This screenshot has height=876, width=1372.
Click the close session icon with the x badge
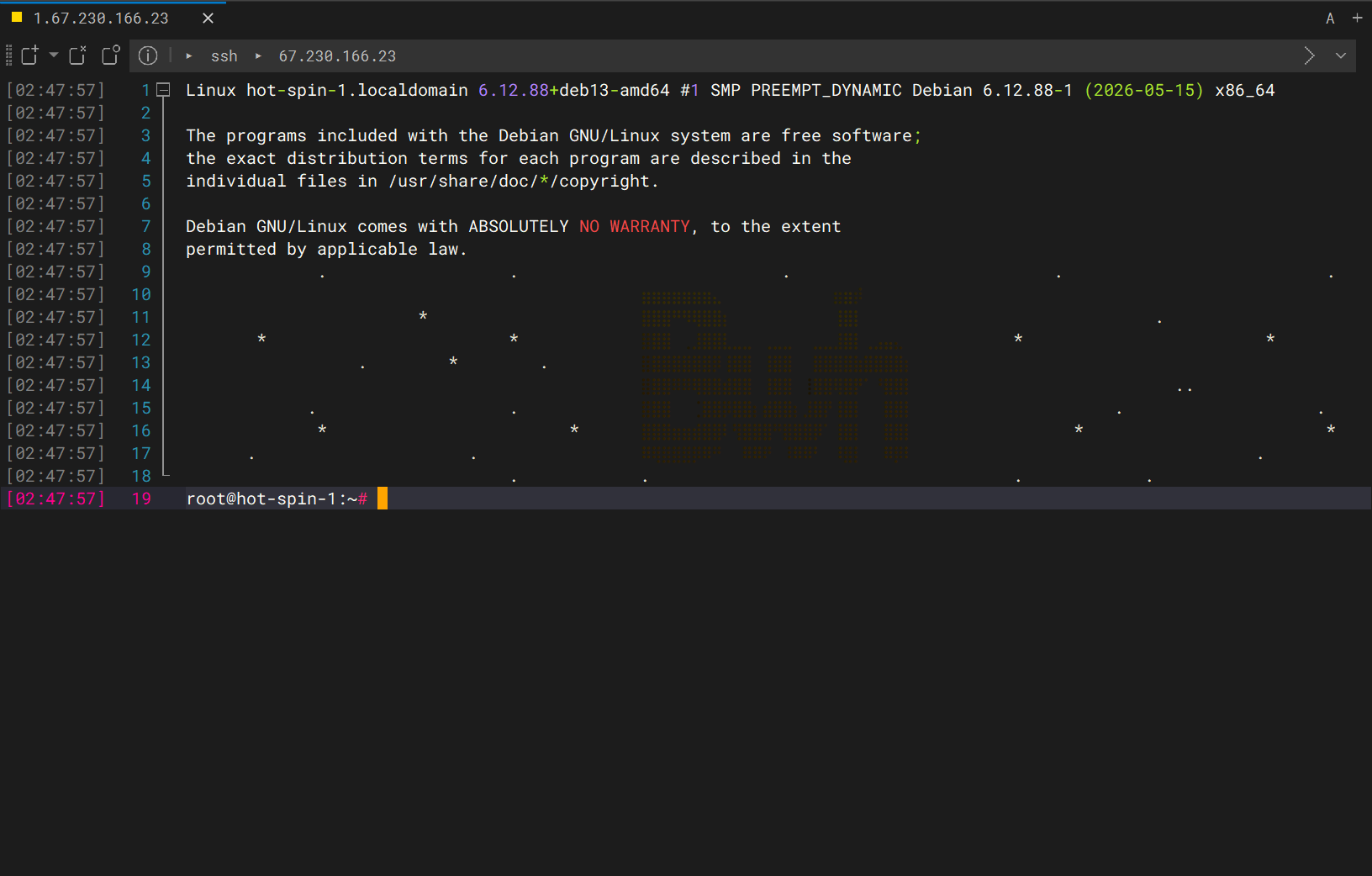[x=77, y=55]
